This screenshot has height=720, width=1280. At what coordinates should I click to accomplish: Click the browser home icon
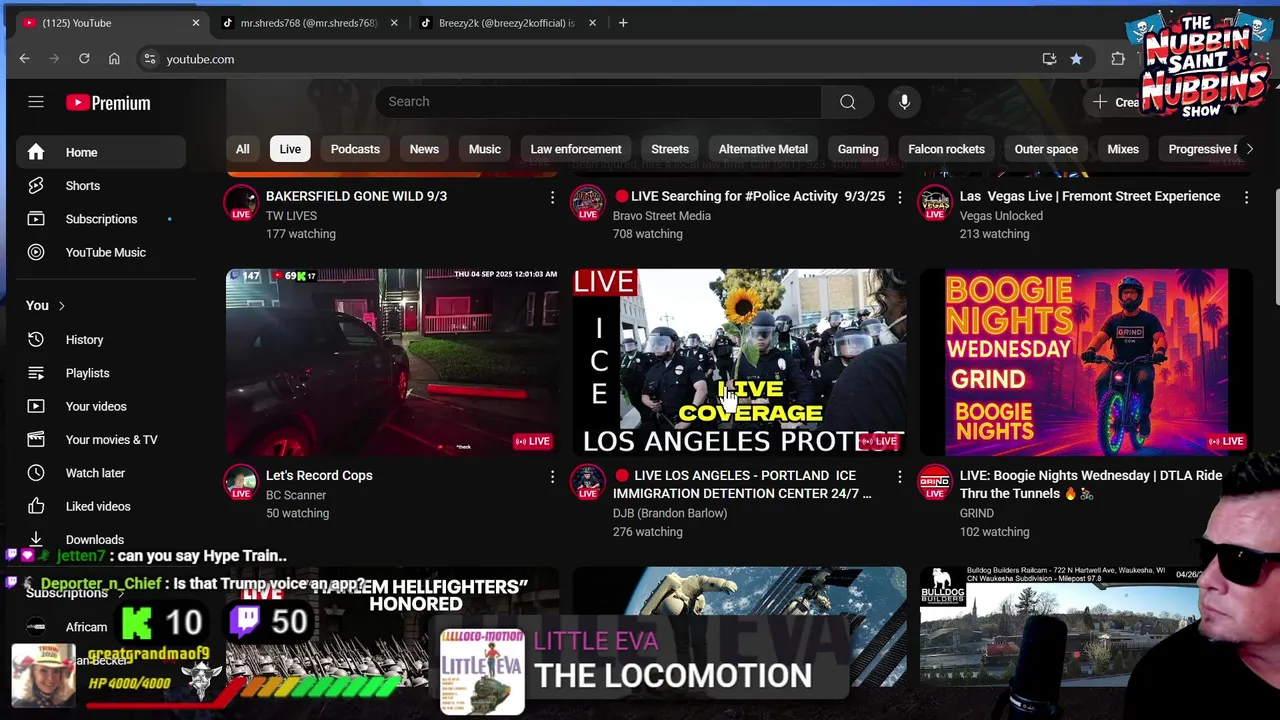pyautogui.click(x=114, y=59)
